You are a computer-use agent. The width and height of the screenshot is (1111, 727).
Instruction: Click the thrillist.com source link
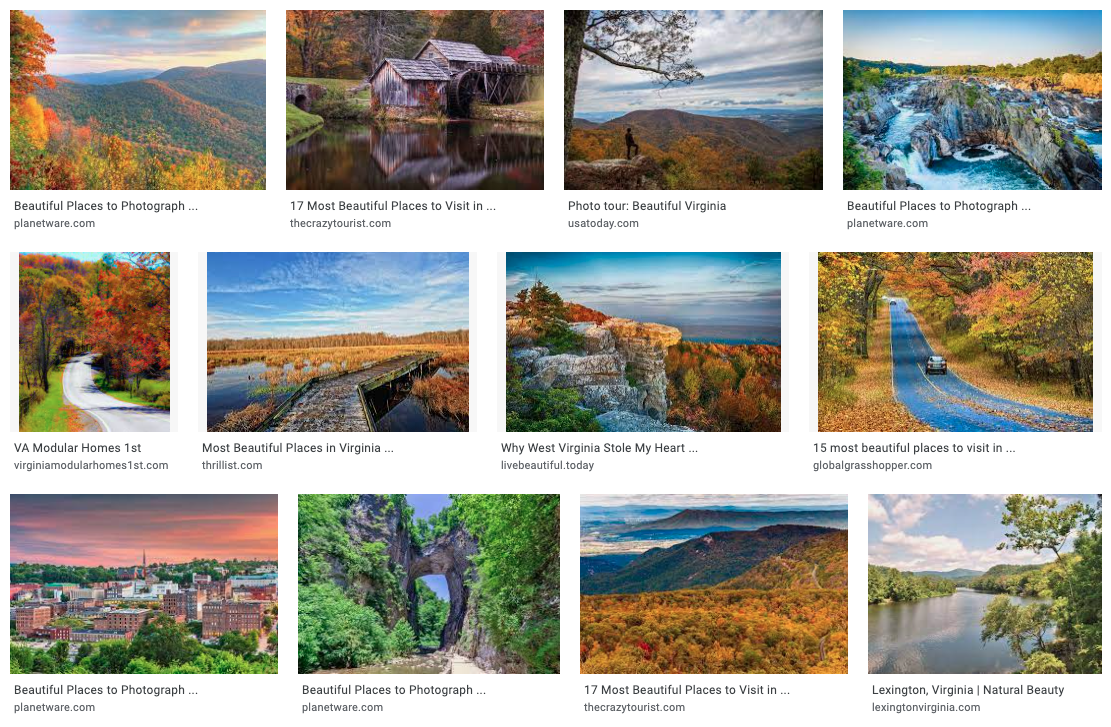232,466
